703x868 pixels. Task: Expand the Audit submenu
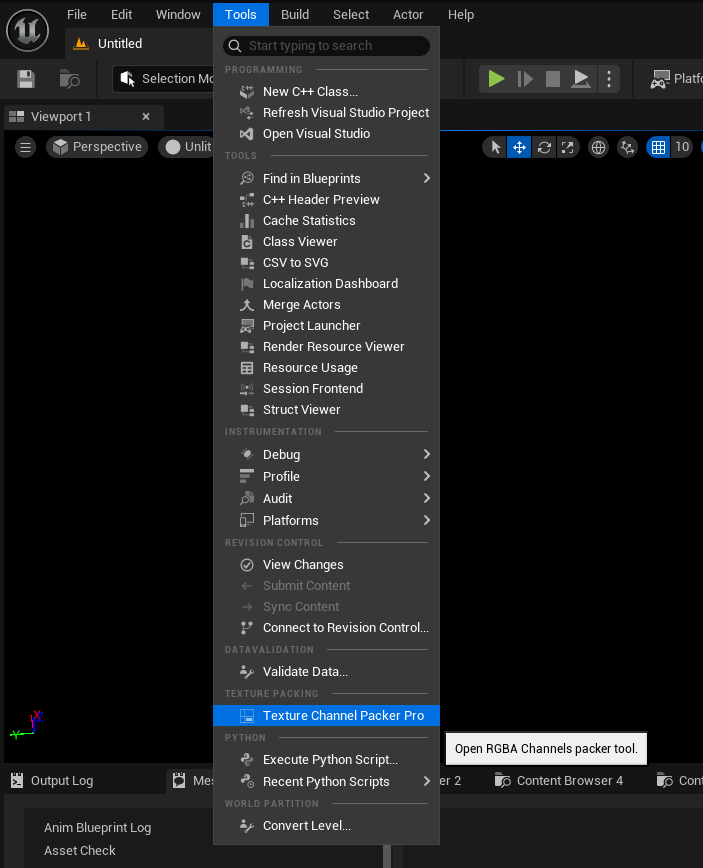tap(327, 499)
